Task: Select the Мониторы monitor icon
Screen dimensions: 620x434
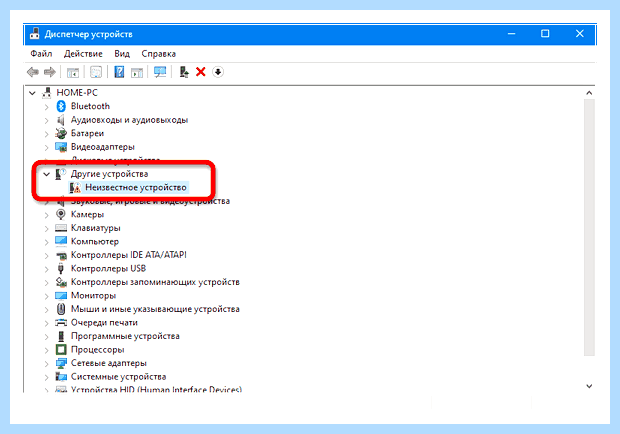Action: pos(61,296)
